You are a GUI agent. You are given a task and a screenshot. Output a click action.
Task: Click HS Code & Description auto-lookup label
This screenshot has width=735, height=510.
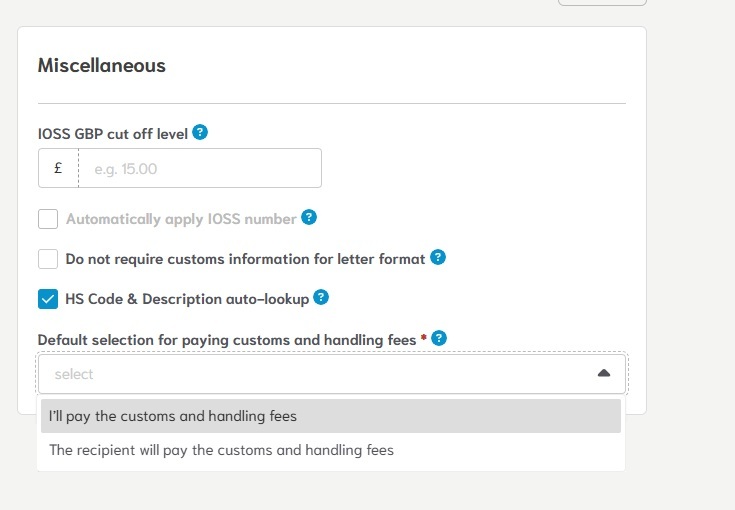tap(186, 298)
